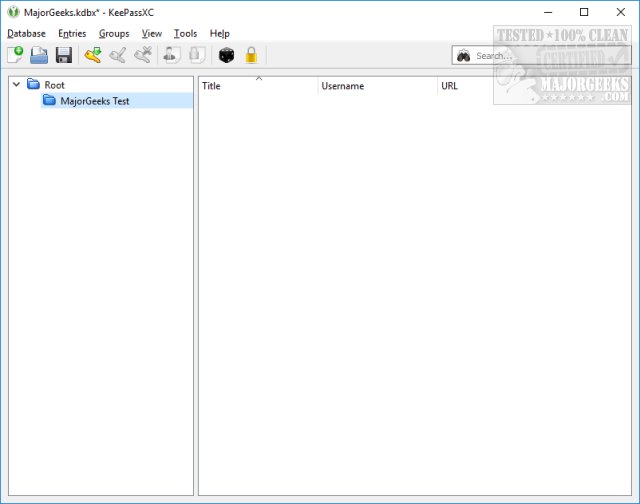The width and height of the screenshot is (640, 504).
Task: Select the MajorGeeks Test group
Action: click(94, 101)
